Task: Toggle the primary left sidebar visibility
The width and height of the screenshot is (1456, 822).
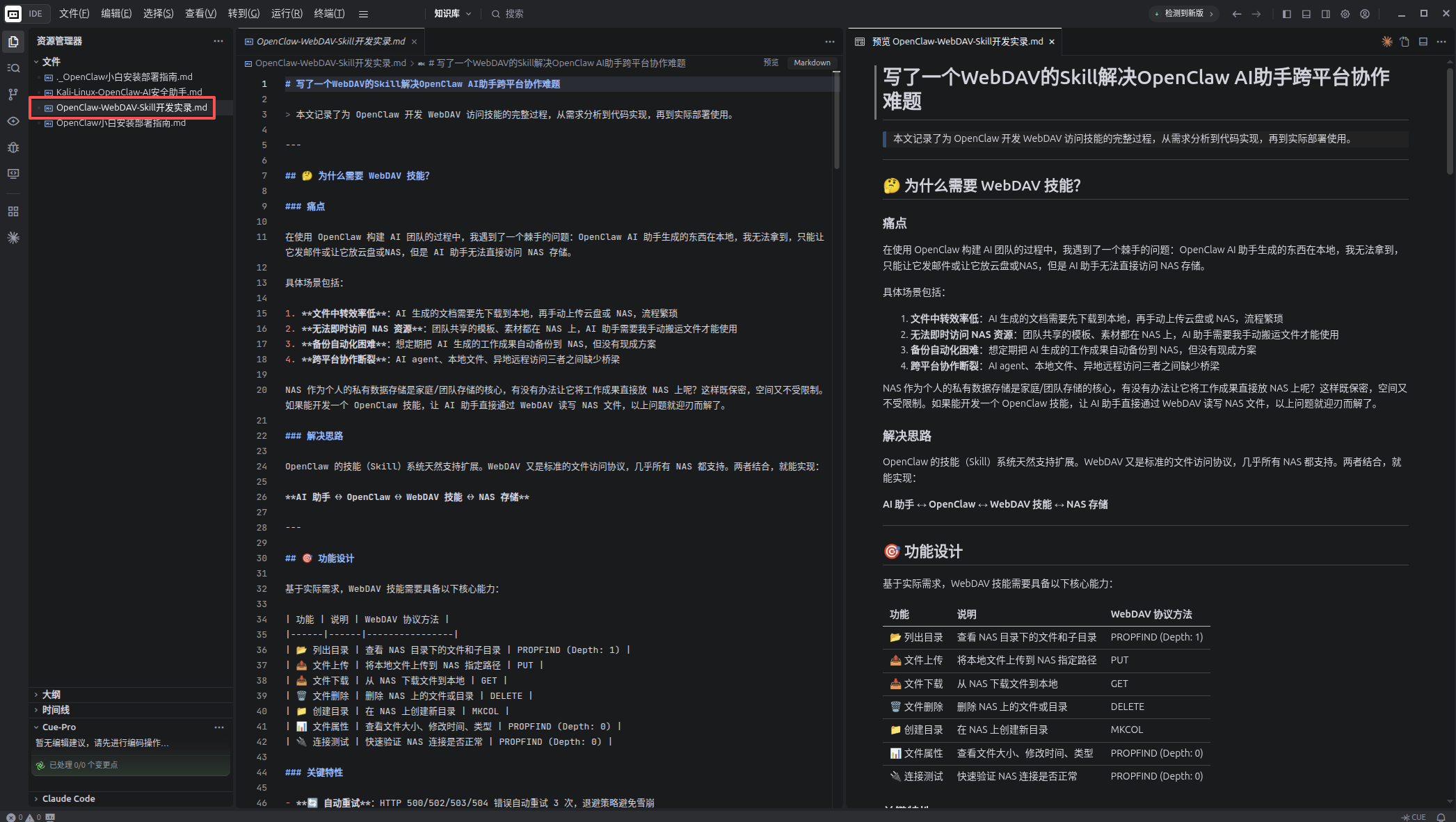Action: [1287, 14]
